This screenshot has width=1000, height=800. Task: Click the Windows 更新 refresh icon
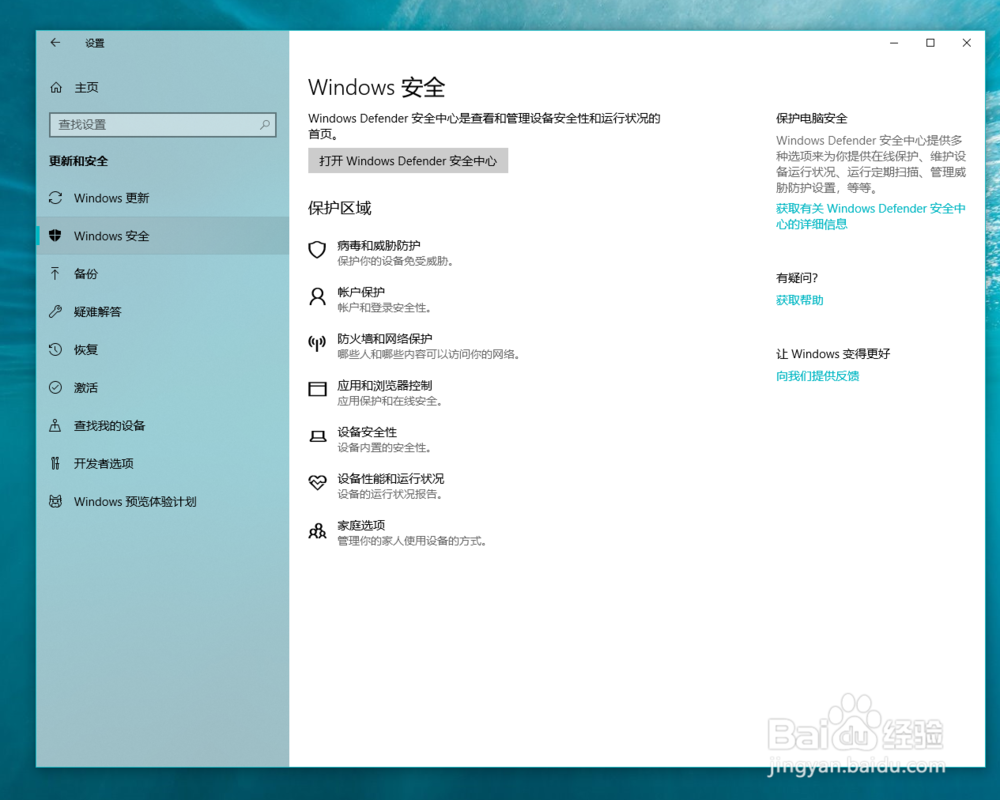(55, 198)
